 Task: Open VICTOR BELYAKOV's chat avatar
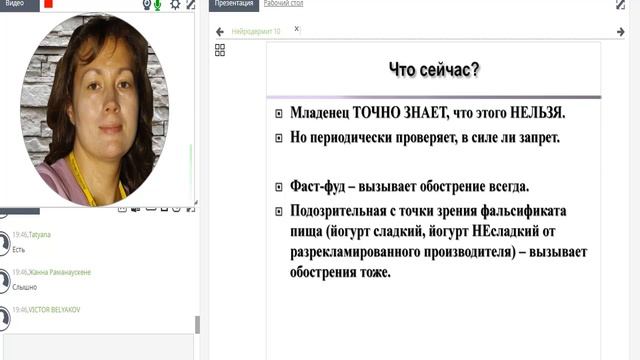point(4,318)
